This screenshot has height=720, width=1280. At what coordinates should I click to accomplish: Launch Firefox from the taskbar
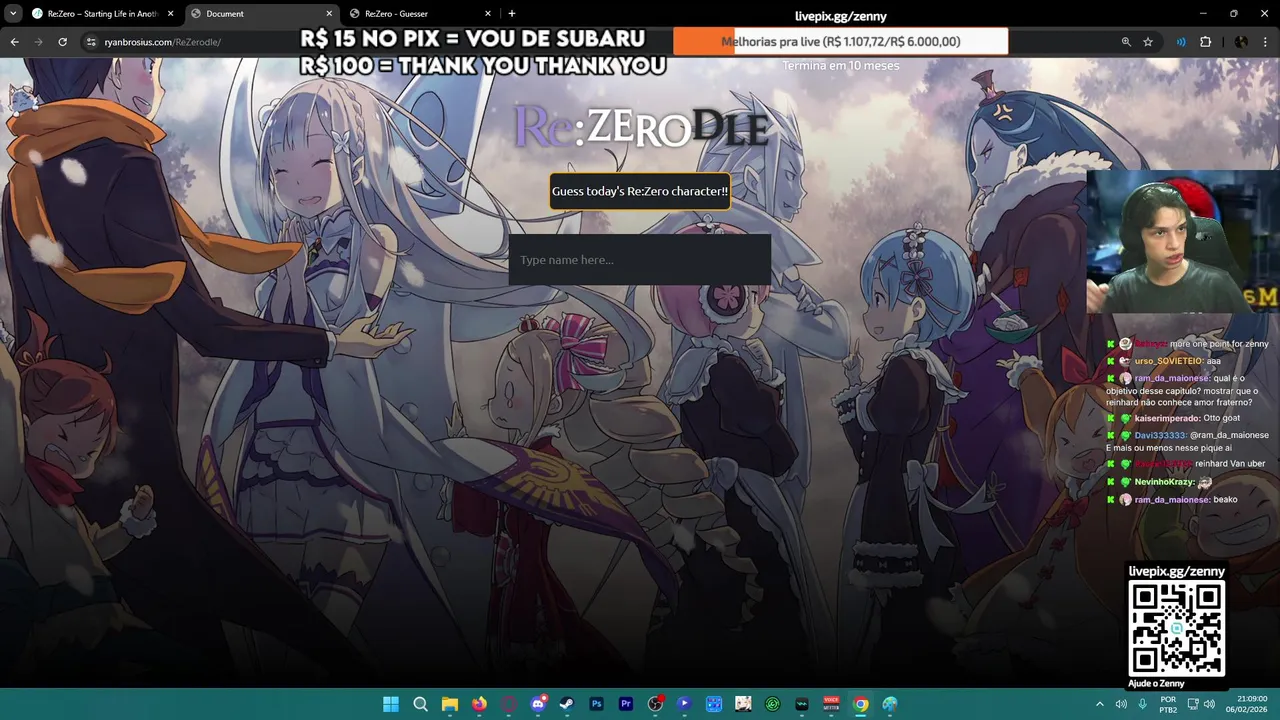point(479,704)
